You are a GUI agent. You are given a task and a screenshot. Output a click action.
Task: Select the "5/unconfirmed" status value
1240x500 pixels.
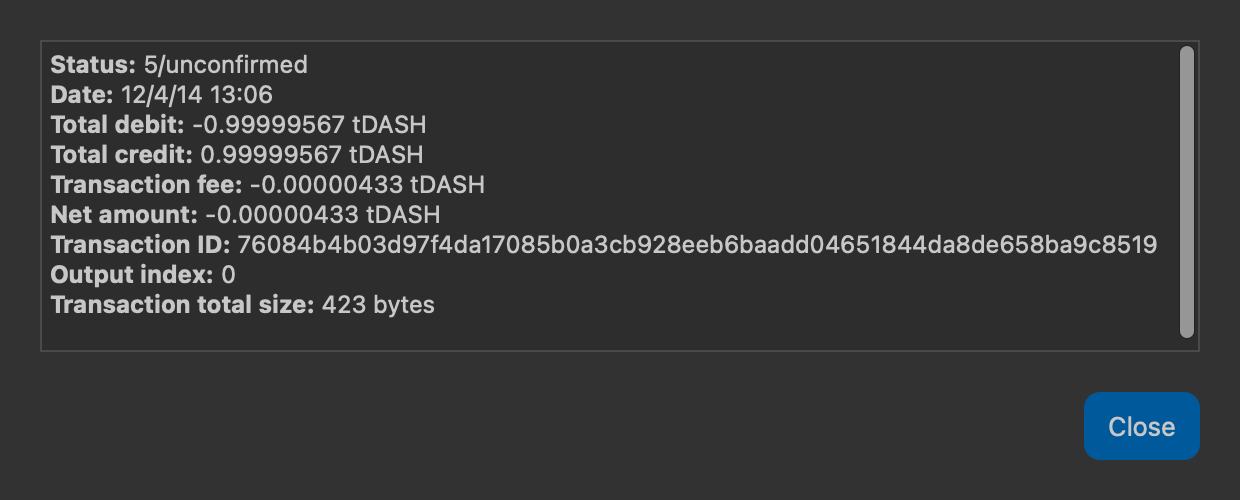pos(226,65)
